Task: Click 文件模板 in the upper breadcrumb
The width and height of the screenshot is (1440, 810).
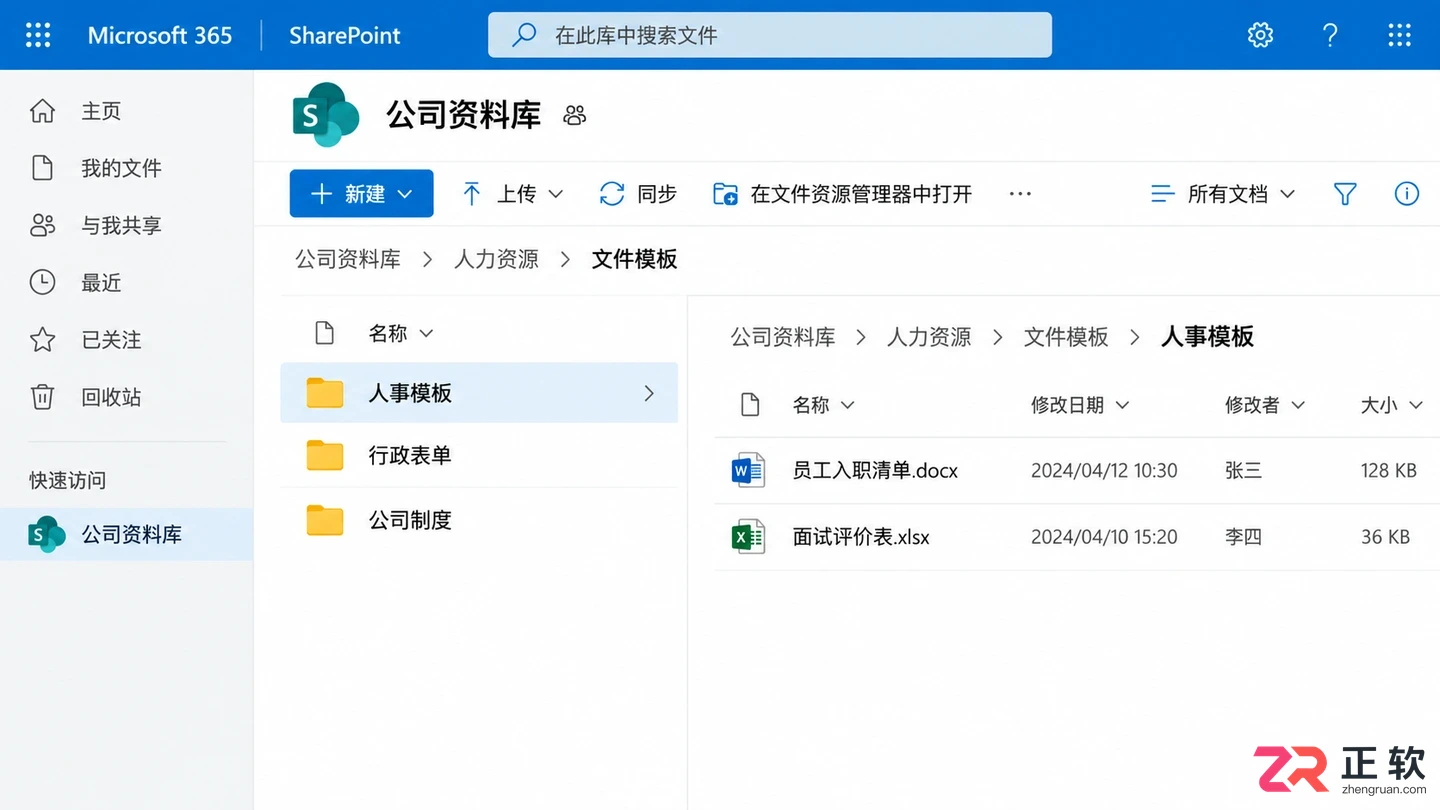Action: [x=635, y=260]
